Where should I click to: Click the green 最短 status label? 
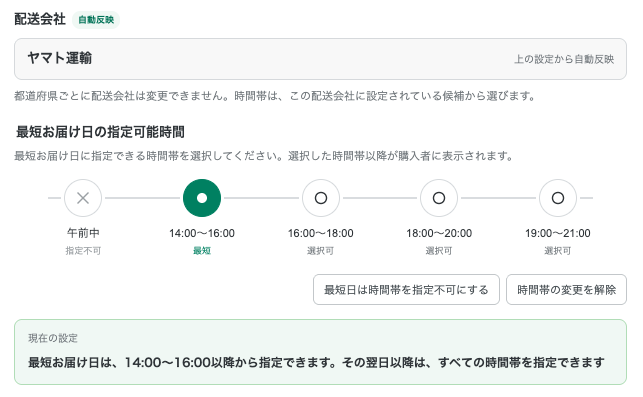click(x=202, y=251)
